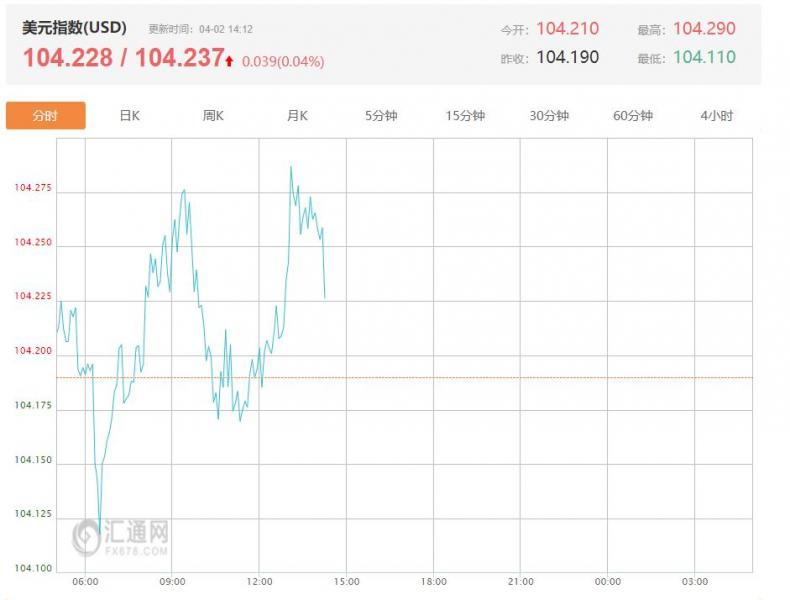Switch to the 日K tab
The image size is (790, 600).
click(129, 116)
